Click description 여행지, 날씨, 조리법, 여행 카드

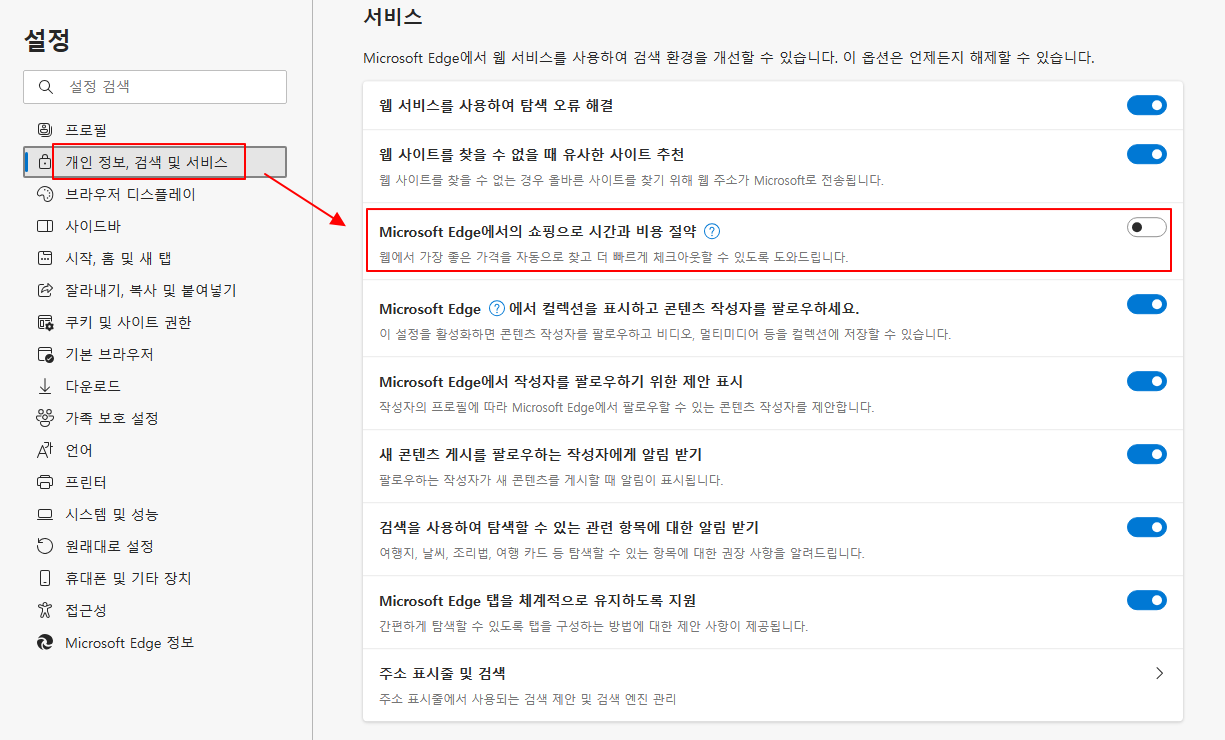pos(621,553)
